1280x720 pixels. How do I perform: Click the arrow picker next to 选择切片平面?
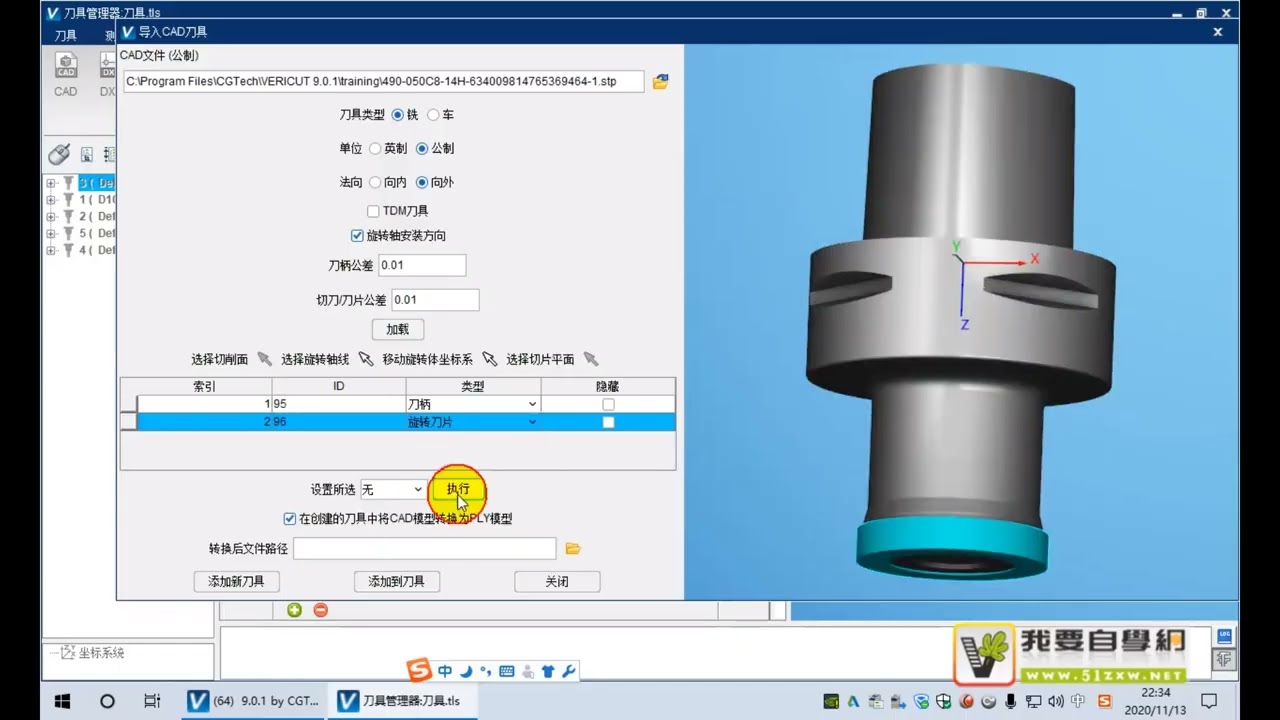click(x=591, y=359)
